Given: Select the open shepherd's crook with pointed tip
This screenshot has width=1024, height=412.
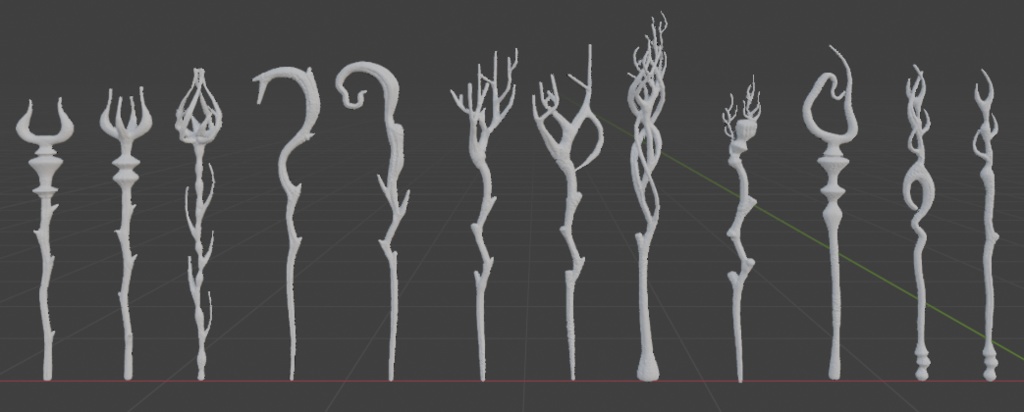Looking at the screenshot, I should click(288, 223).
